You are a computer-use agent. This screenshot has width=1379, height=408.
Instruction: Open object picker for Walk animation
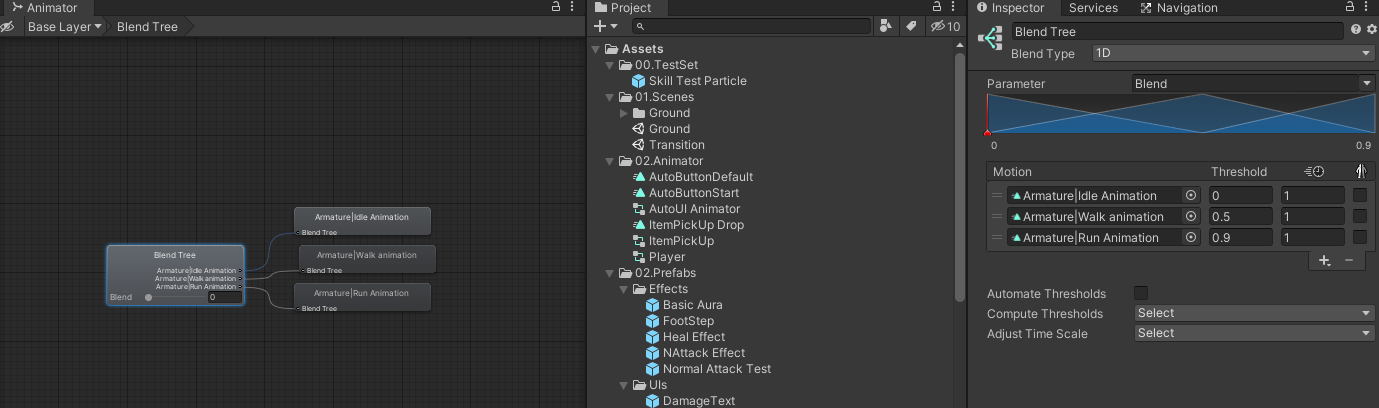(x=1191, y=217)
